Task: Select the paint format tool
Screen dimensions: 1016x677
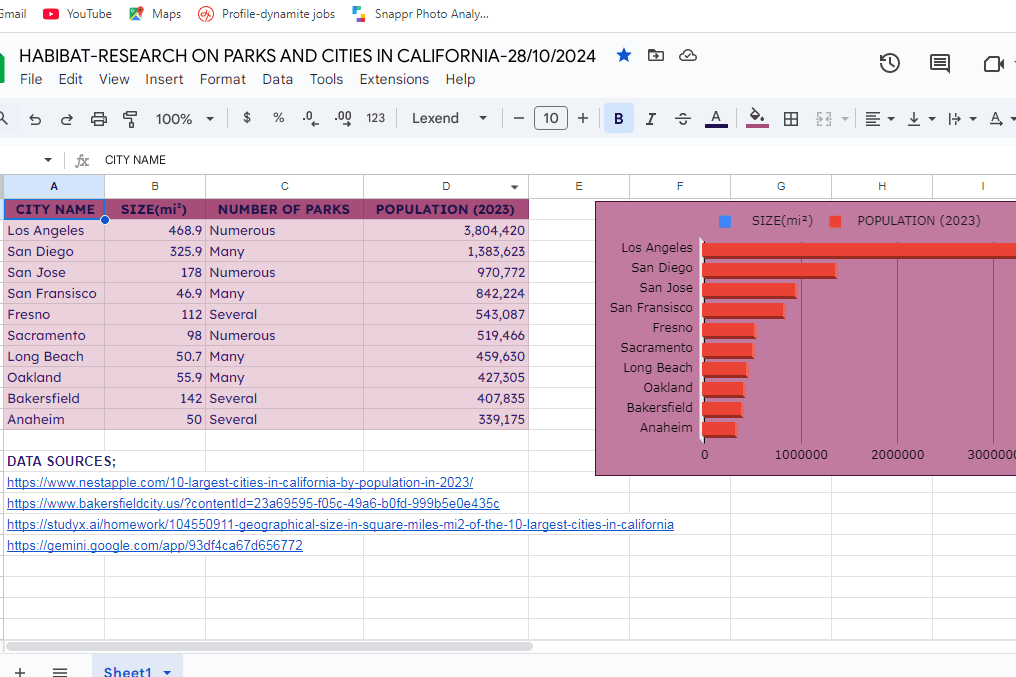Action: (130, 119)
